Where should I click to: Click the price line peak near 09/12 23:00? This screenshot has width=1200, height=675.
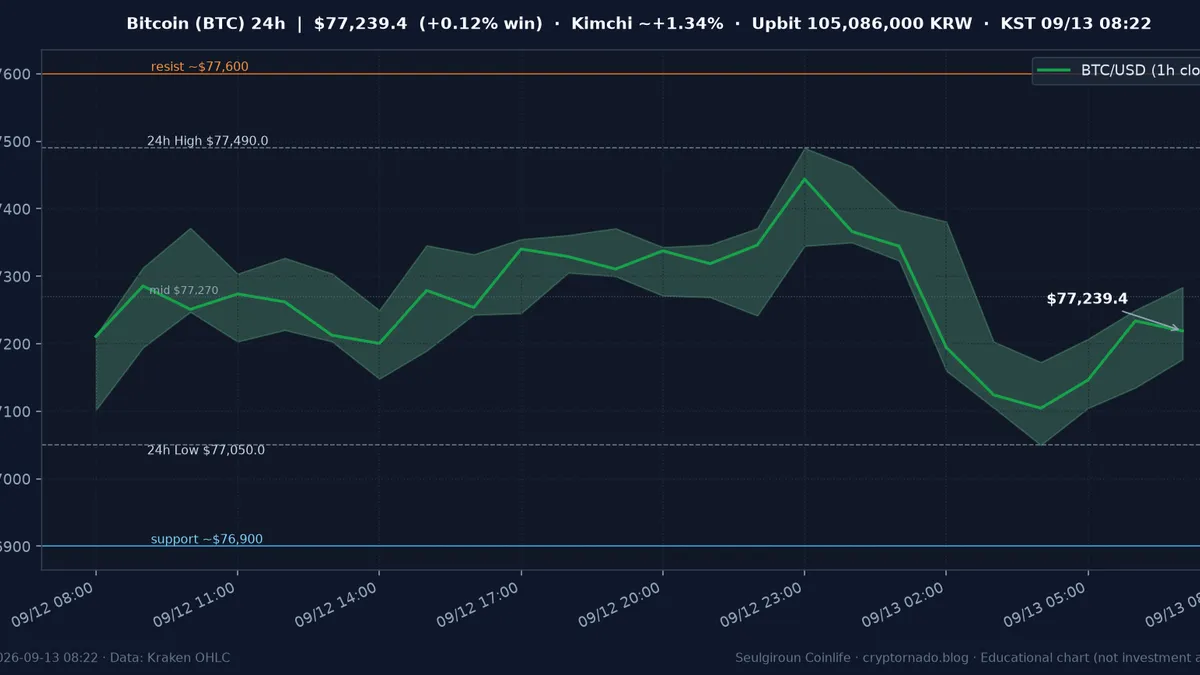tap(804, 178)
